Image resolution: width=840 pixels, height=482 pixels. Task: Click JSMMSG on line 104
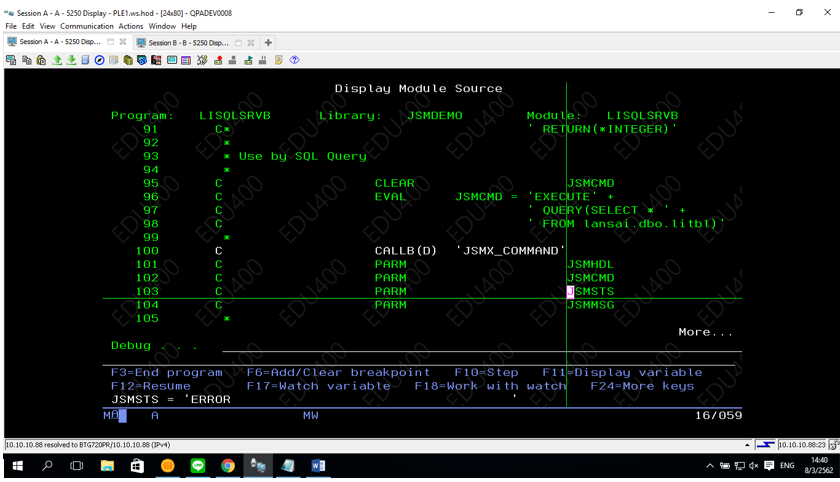(590, 305)
